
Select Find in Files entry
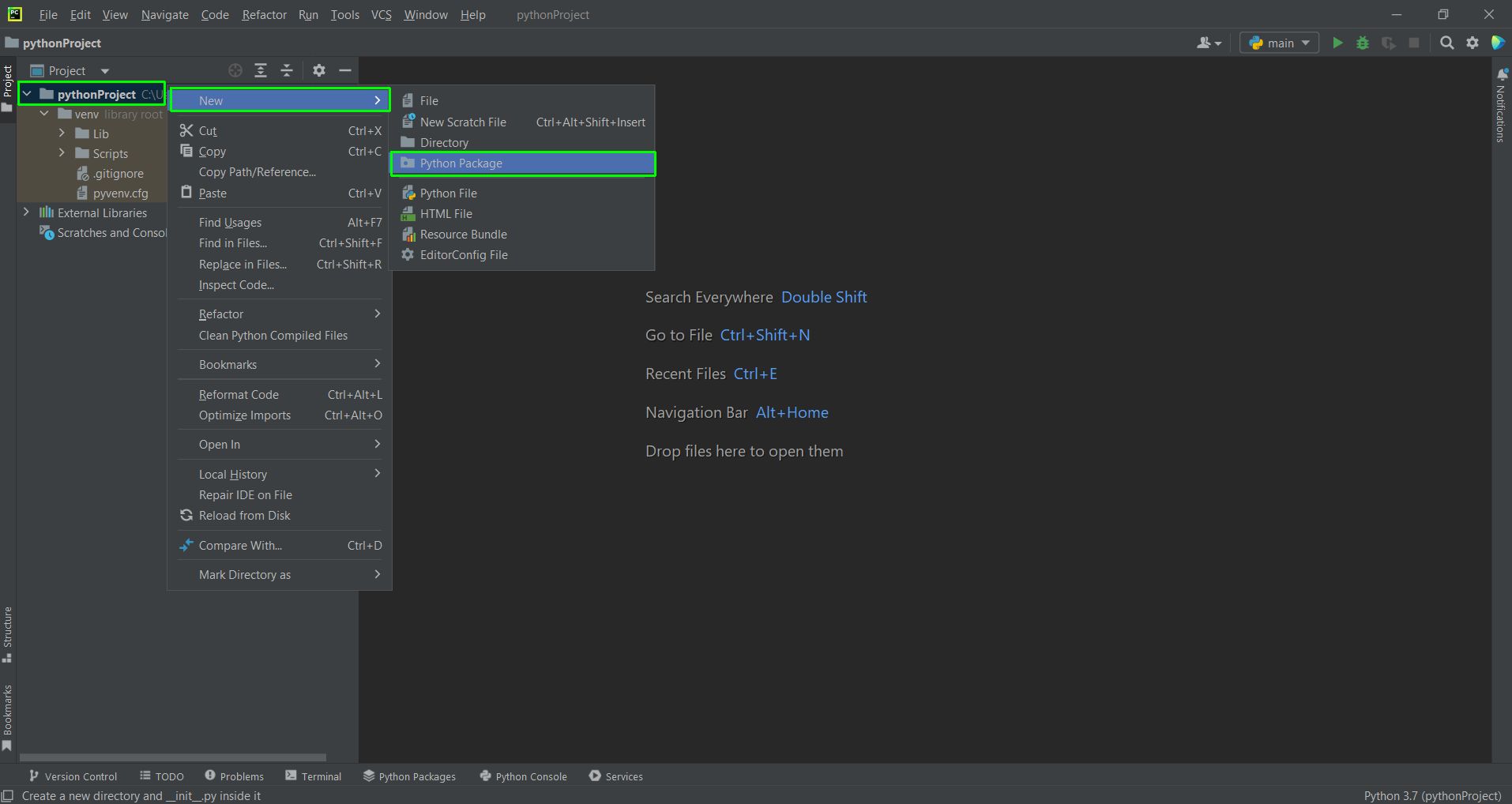click(x=280, y=243)
